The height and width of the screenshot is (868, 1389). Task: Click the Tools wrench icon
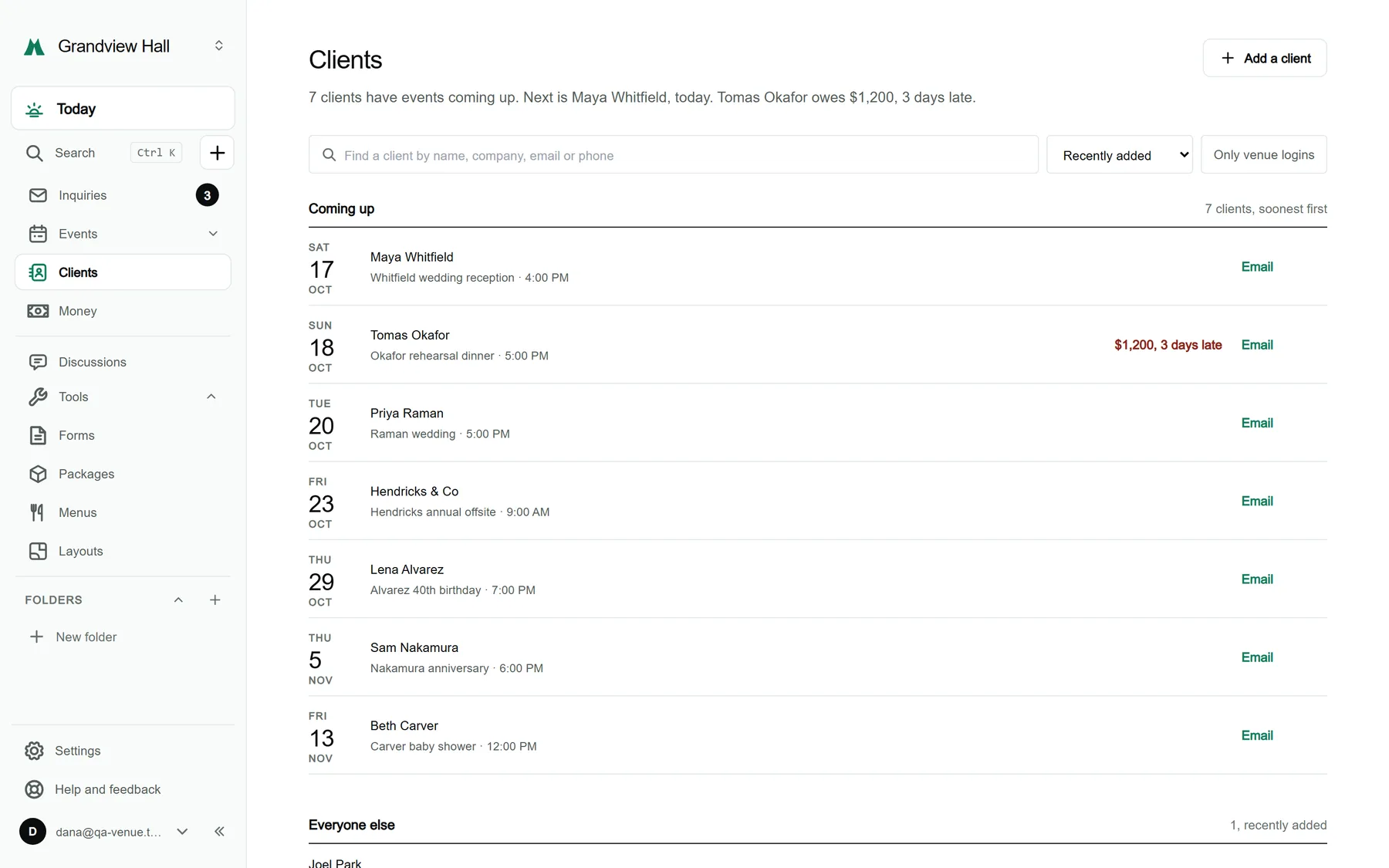coord(38,397)
